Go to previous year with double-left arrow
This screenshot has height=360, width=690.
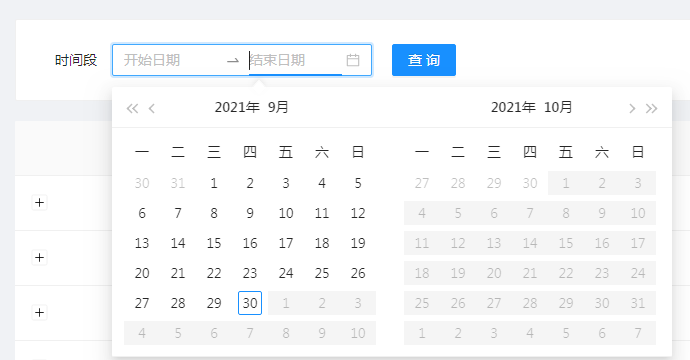point(132,108)
